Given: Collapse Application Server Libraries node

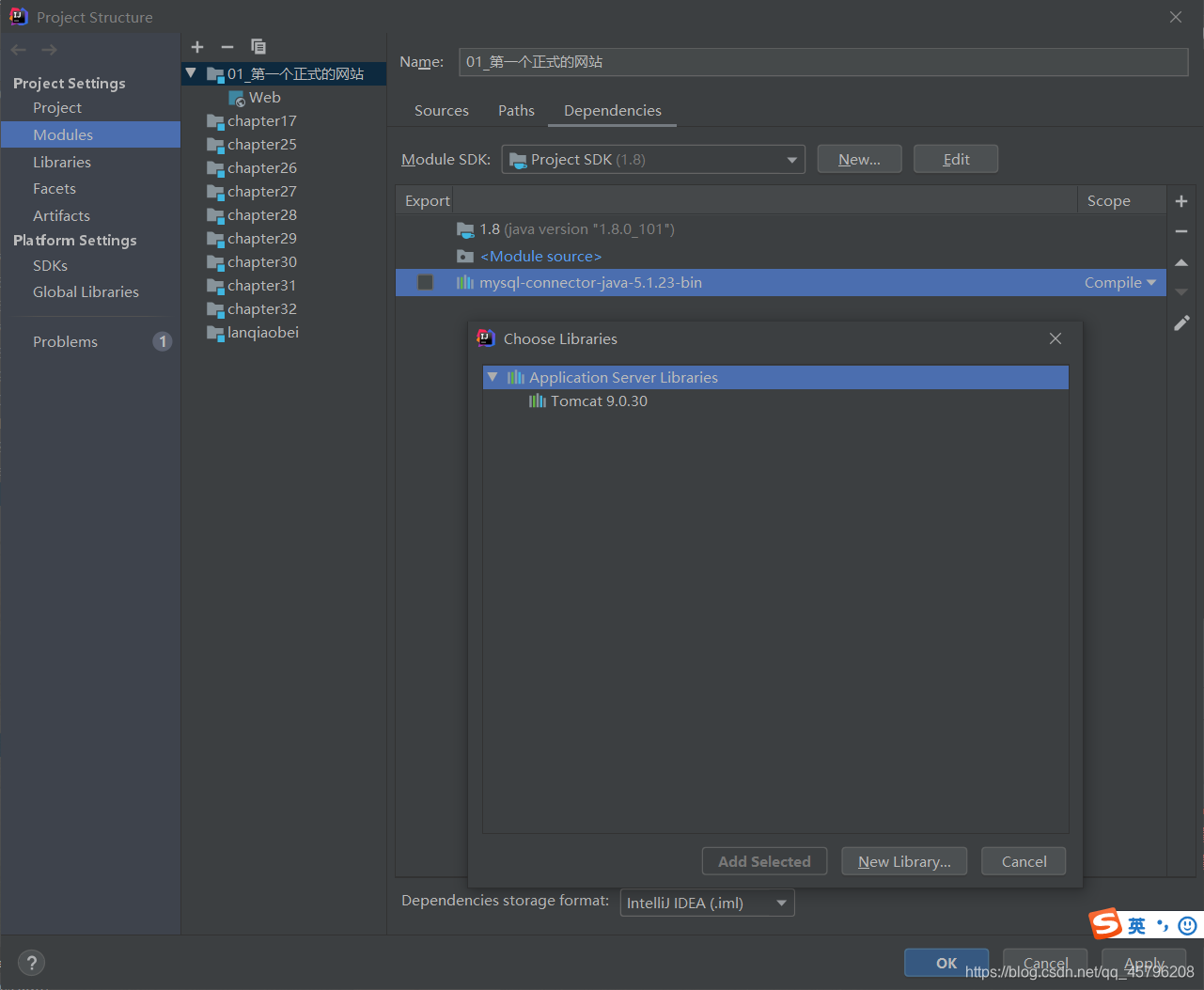Looking at the screenshot, I should 493,377.
